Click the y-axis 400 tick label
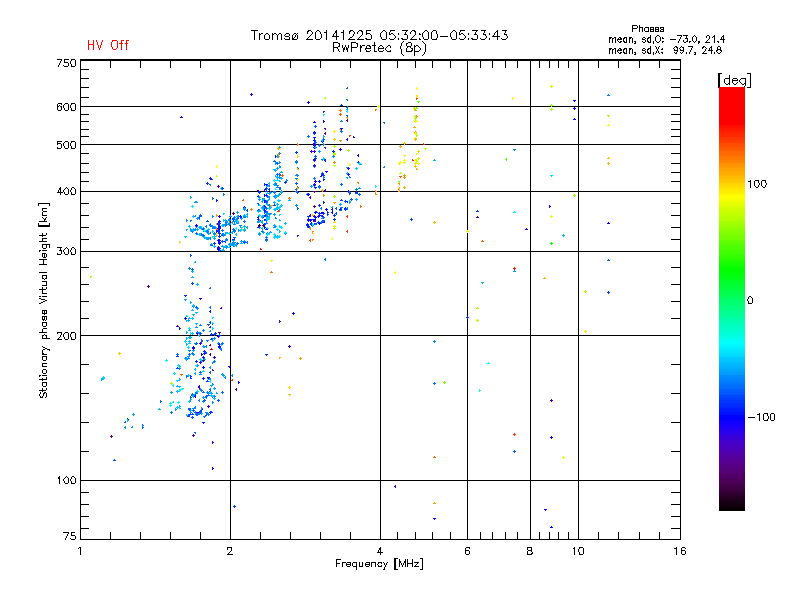The image size is (800, 600). point(66,191)
